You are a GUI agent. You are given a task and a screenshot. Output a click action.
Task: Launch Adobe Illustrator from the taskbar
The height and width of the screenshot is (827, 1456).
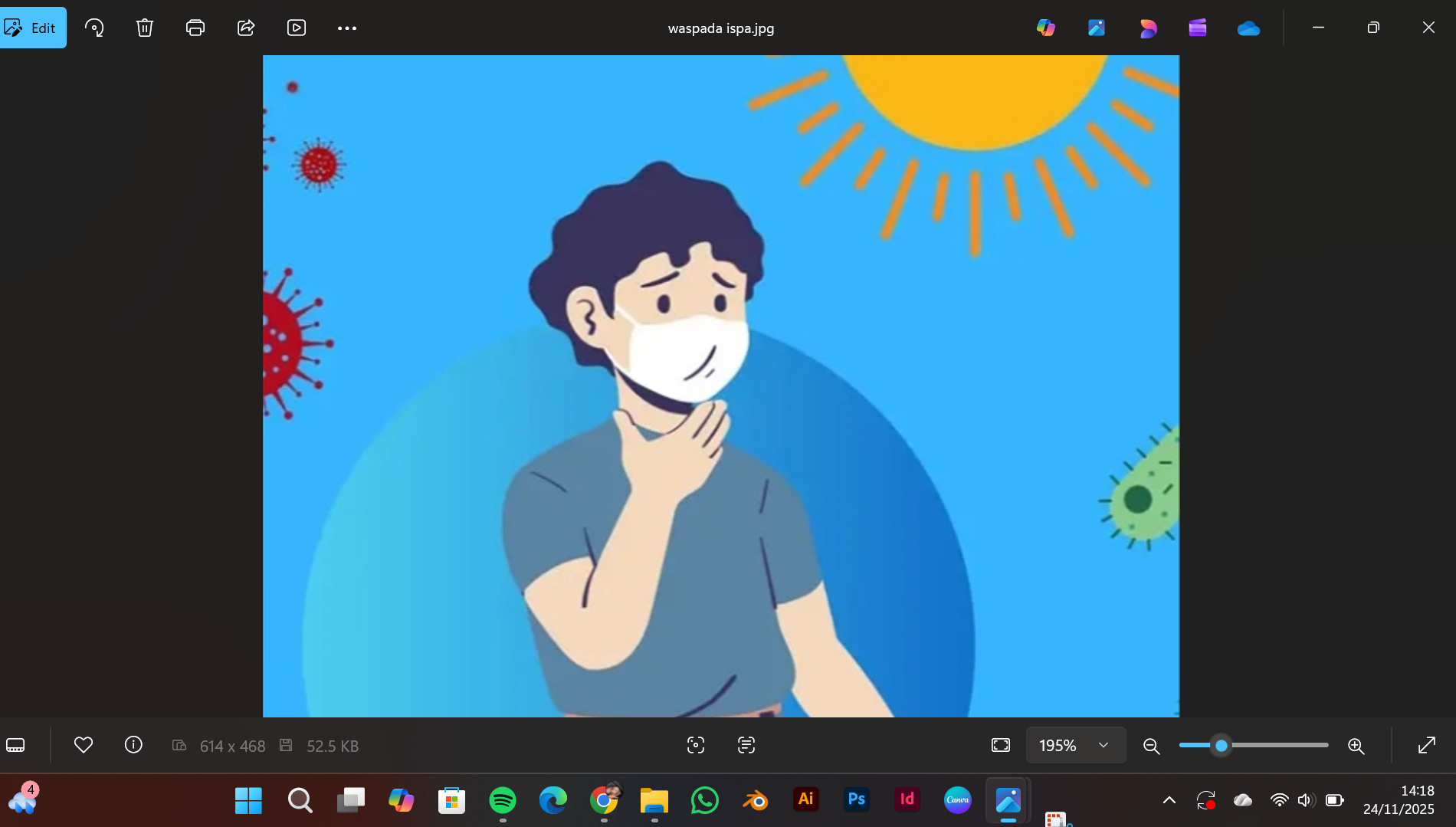coord(806,799)
